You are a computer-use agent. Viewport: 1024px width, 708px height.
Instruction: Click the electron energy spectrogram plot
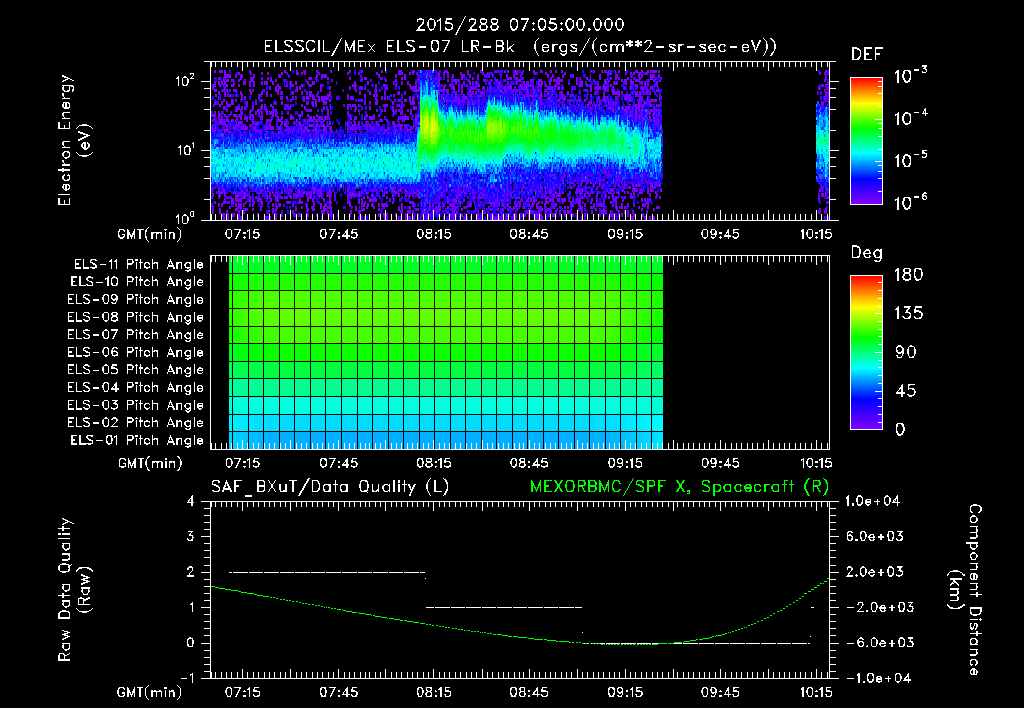click(x=520, y=141)
